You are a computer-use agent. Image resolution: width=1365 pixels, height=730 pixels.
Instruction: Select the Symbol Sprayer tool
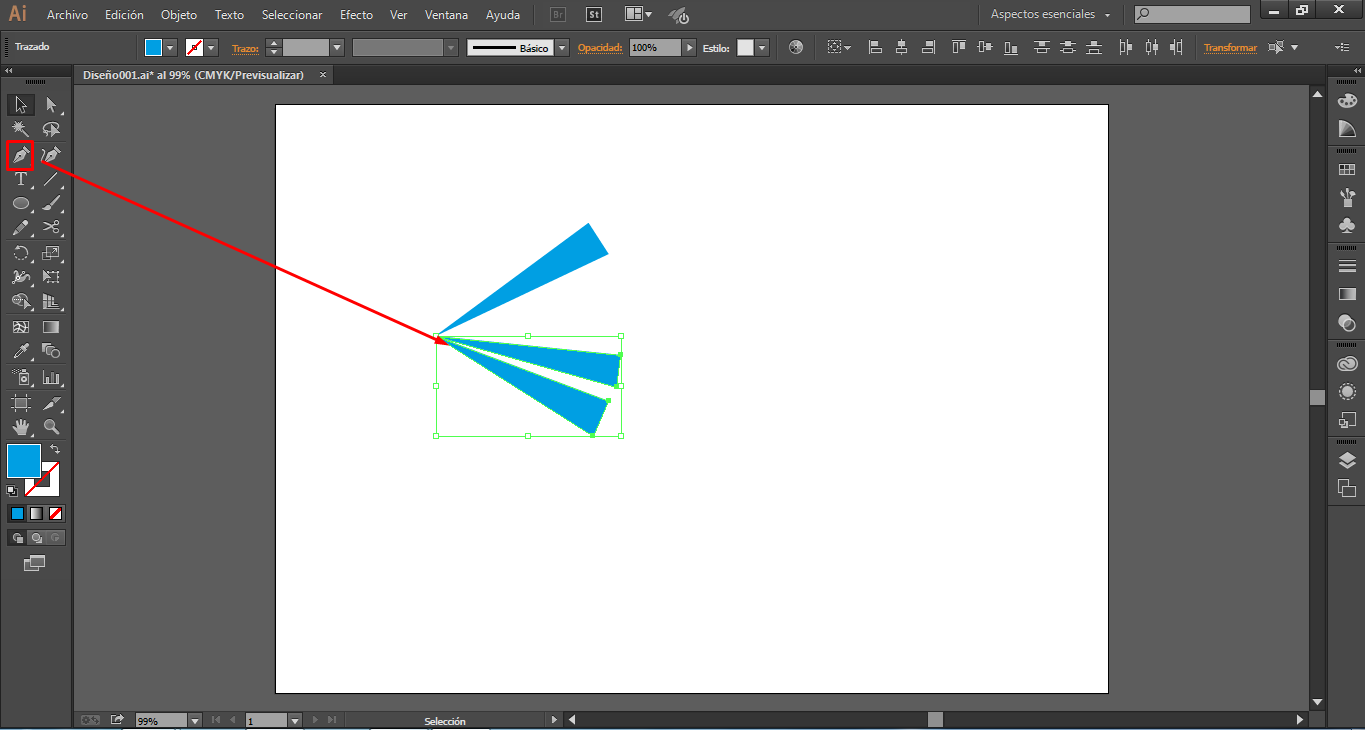point(21,378)
